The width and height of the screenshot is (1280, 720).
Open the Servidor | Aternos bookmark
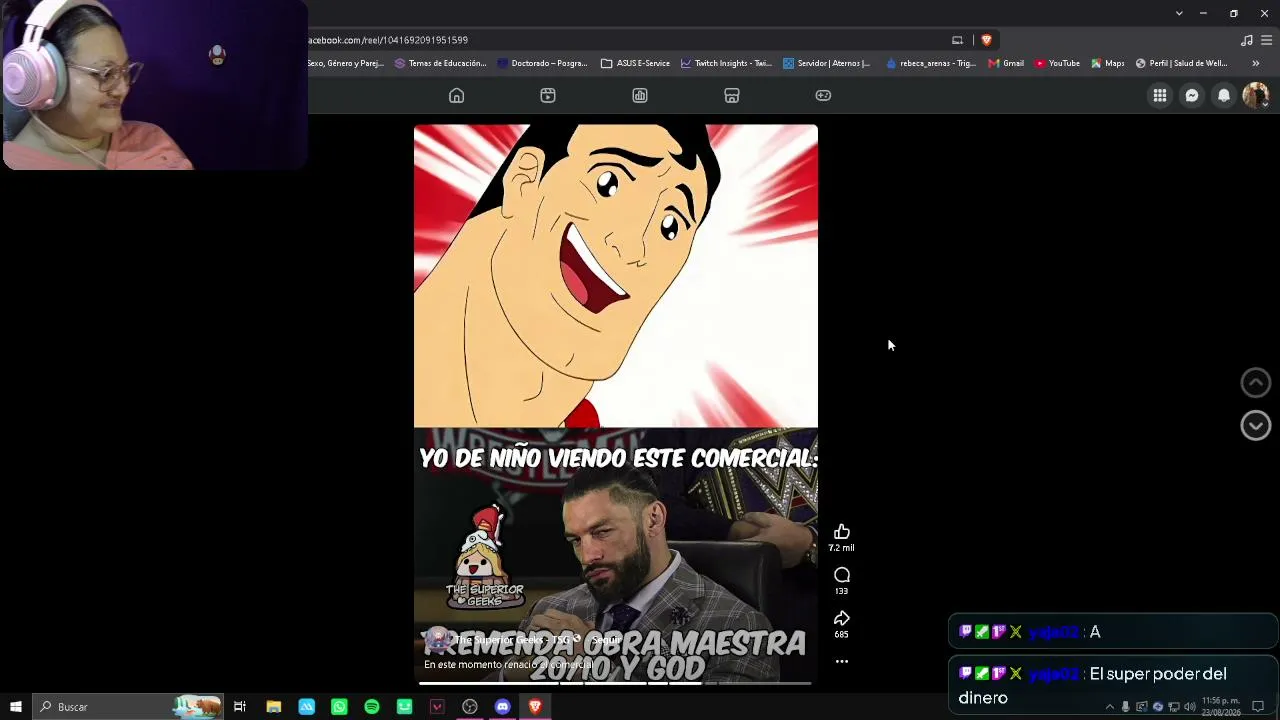click(x=826, y=63)
